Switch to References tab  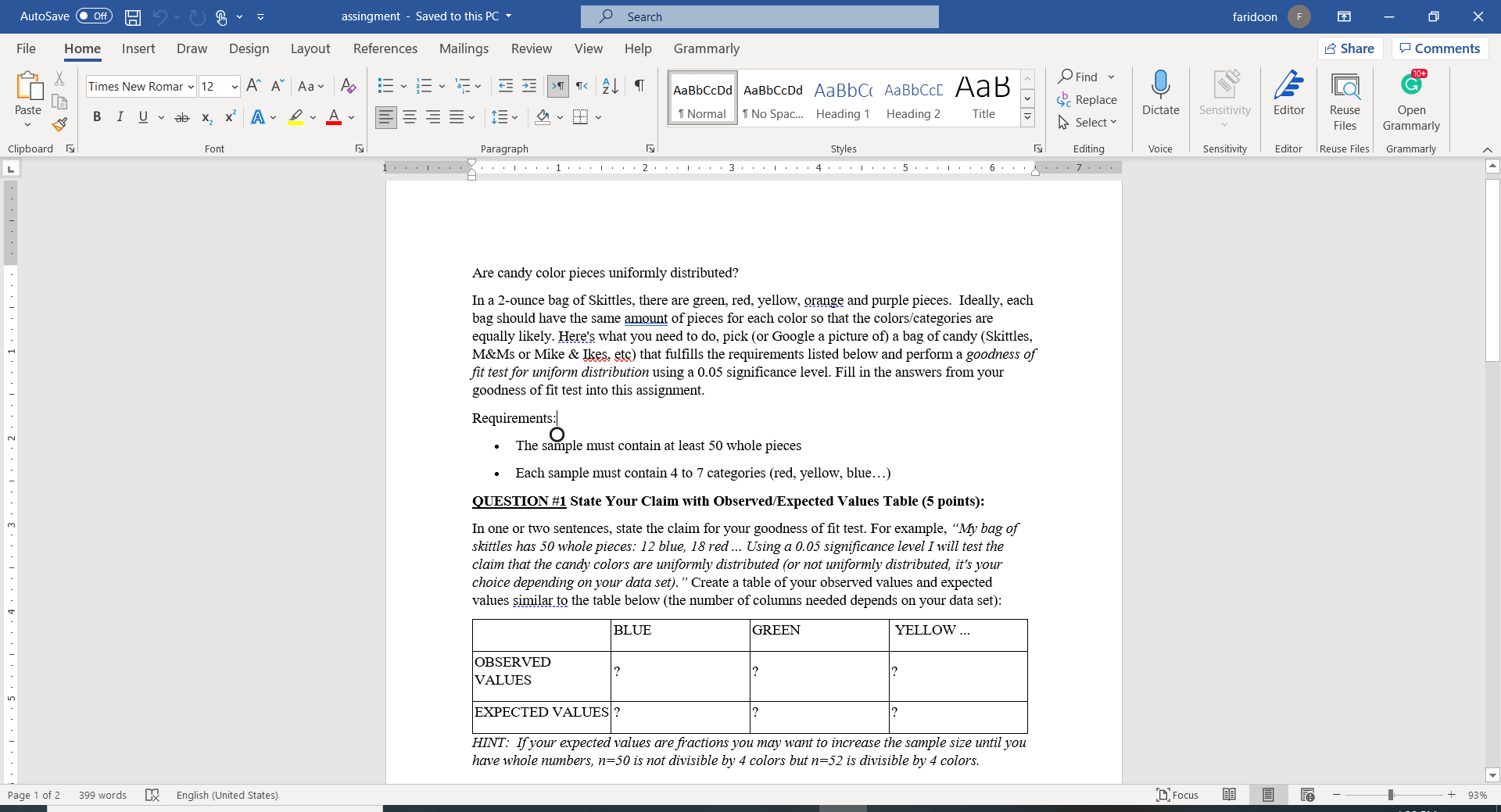coord(385,48)
